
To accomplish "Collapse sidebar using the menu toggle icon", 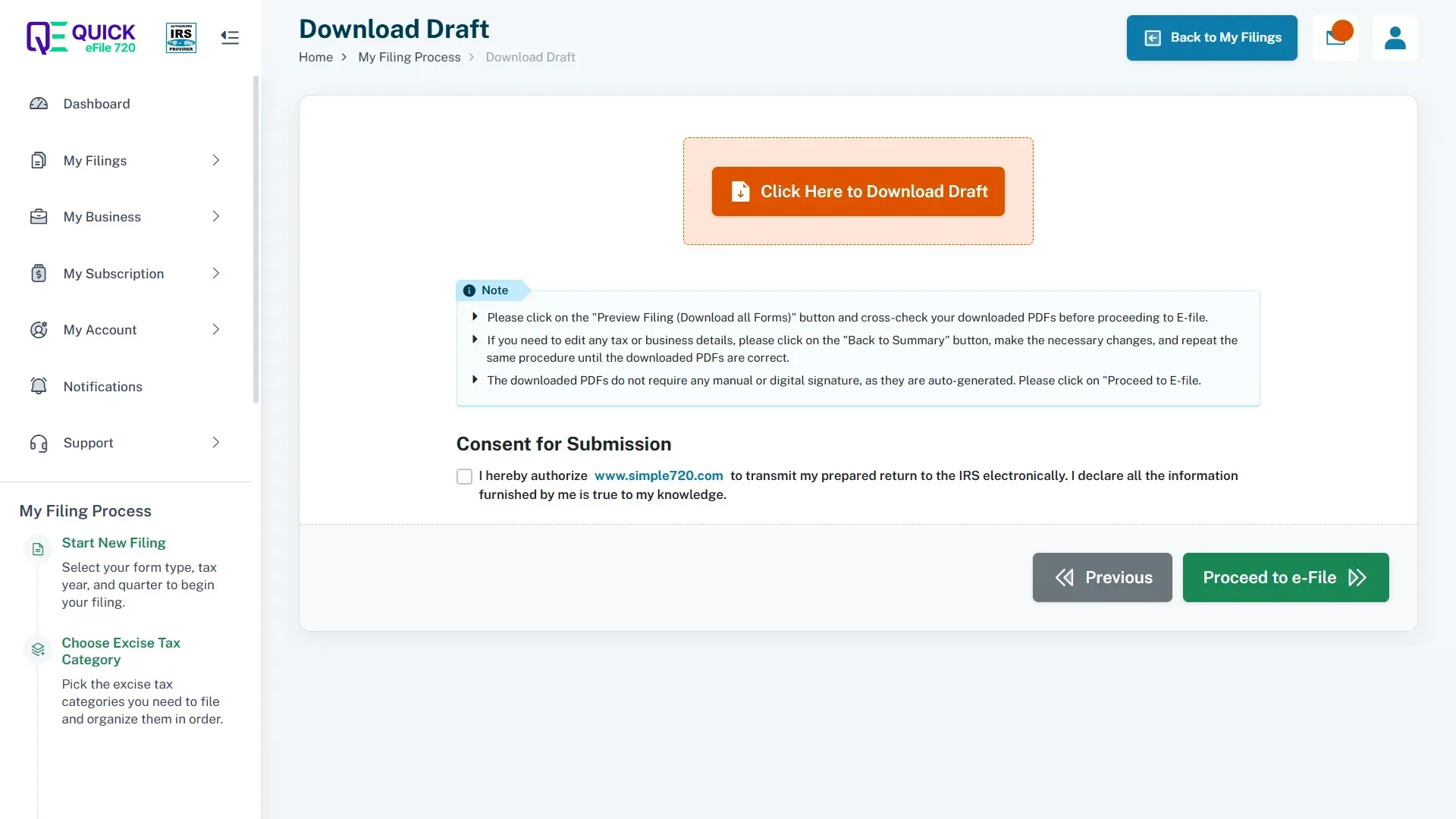I will click(230, 37).
